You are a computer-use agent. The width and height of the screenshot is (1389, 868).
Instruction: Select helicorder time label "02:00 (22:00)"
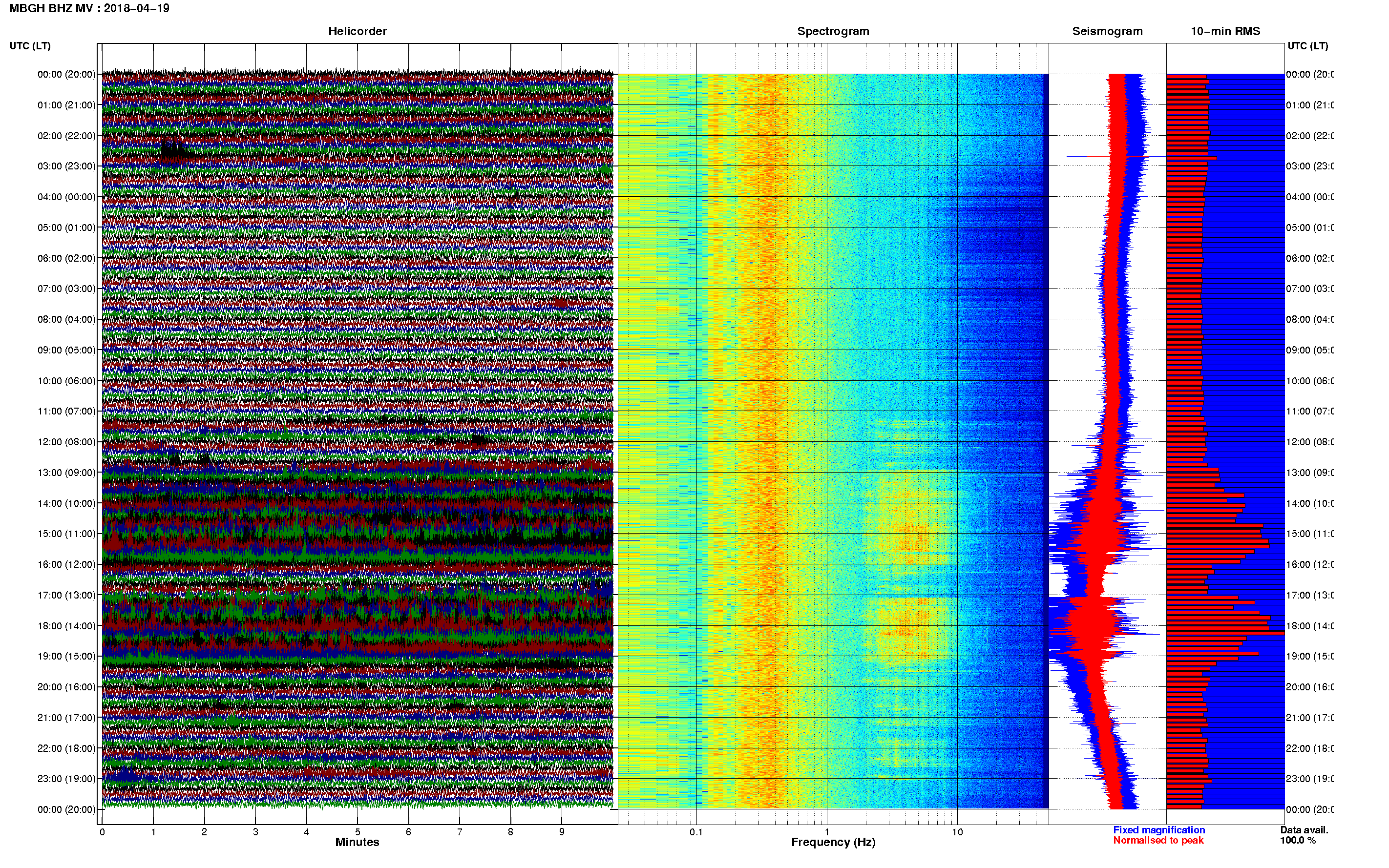(x=66, y=136)
